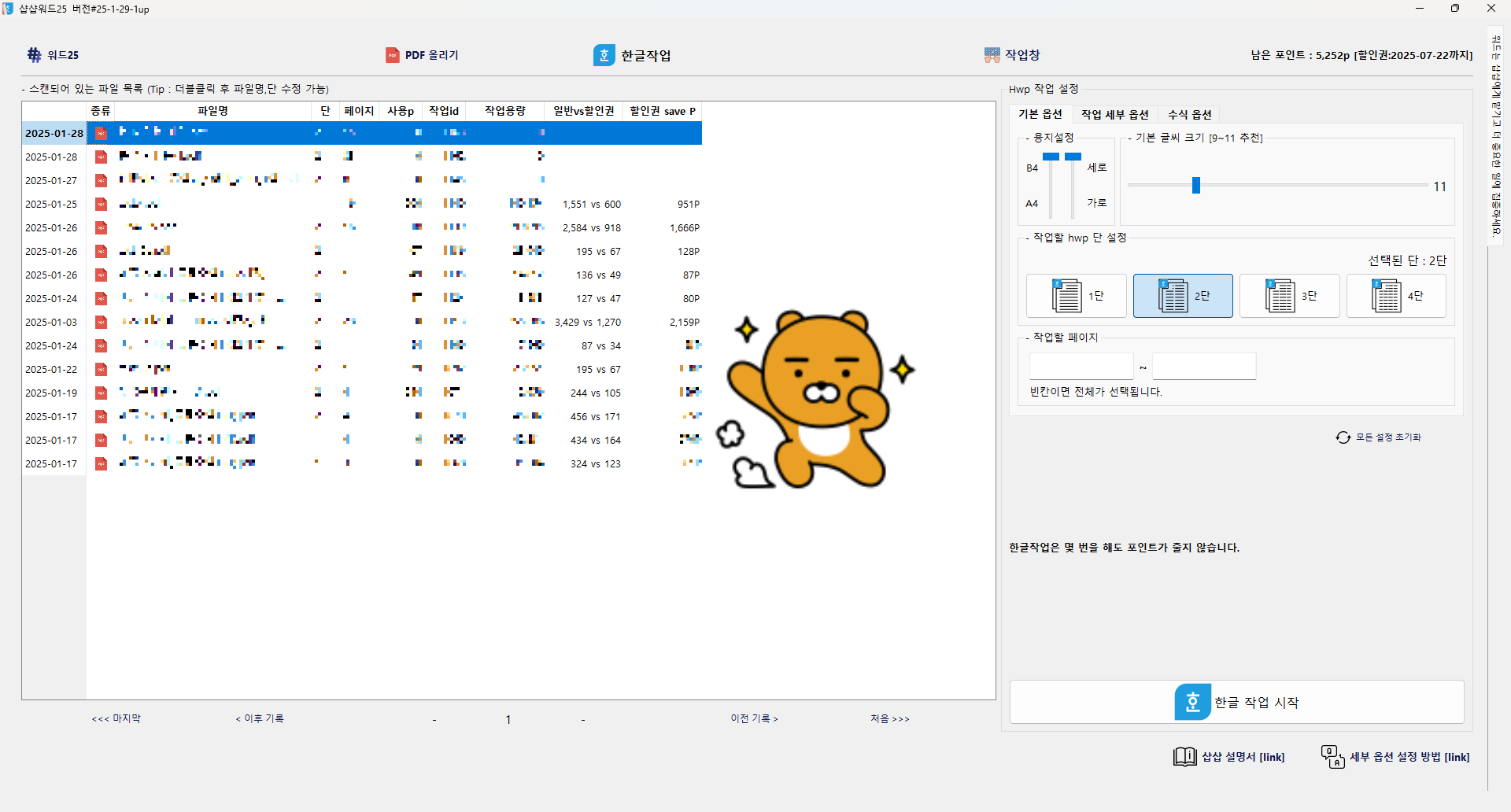
Task: Click the B4/A4 paper size slider handle
Action: click(x=1051, y=157)
